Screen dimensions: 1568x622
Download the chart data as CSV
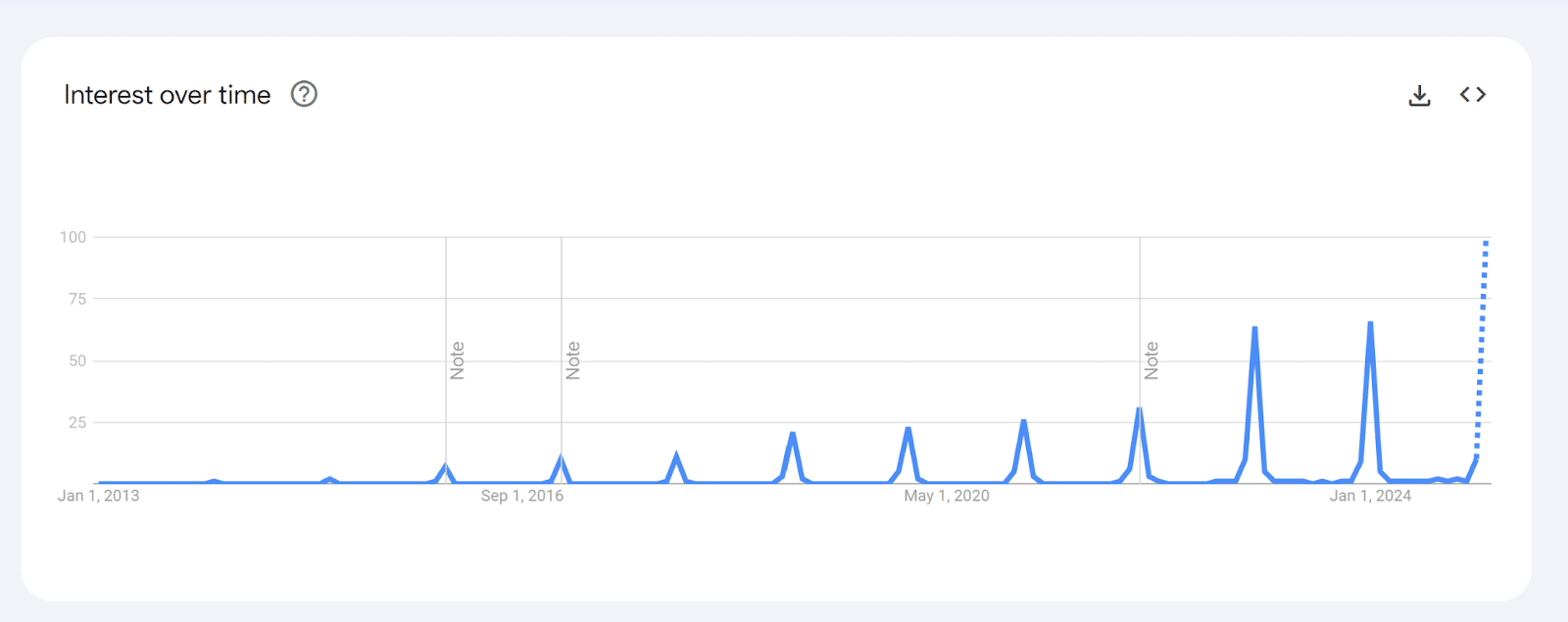[1419, 95]
